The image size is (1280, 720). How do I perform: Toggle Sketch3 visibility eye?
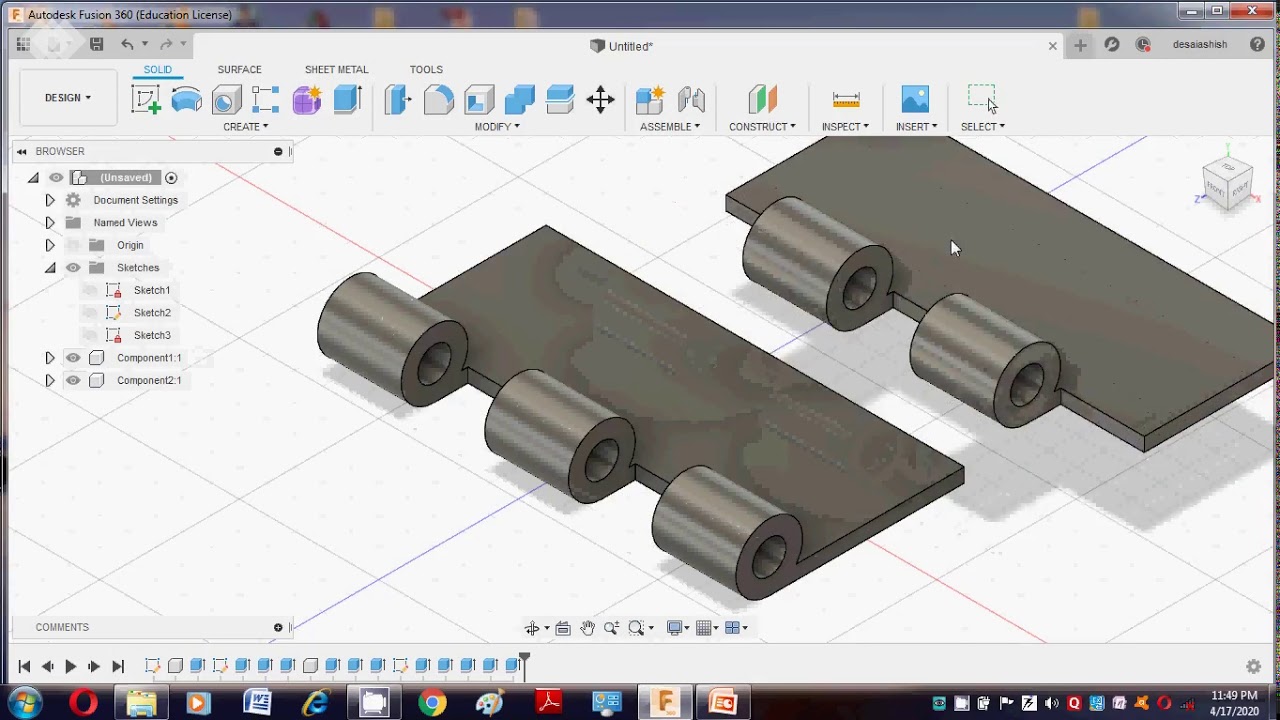[x=90, y=335]
